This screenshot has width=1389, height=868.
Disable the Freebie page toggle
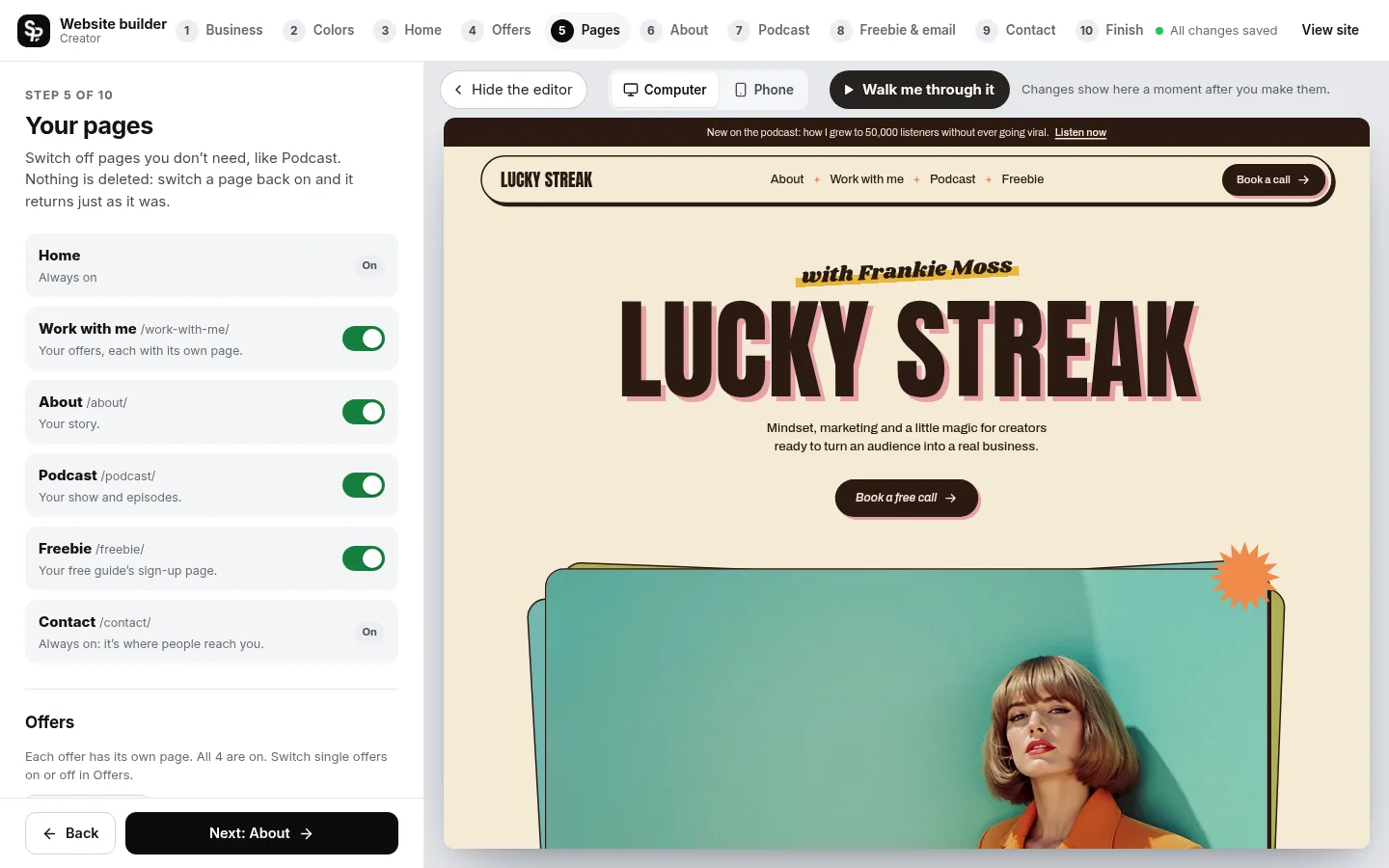tap(364, 558)
